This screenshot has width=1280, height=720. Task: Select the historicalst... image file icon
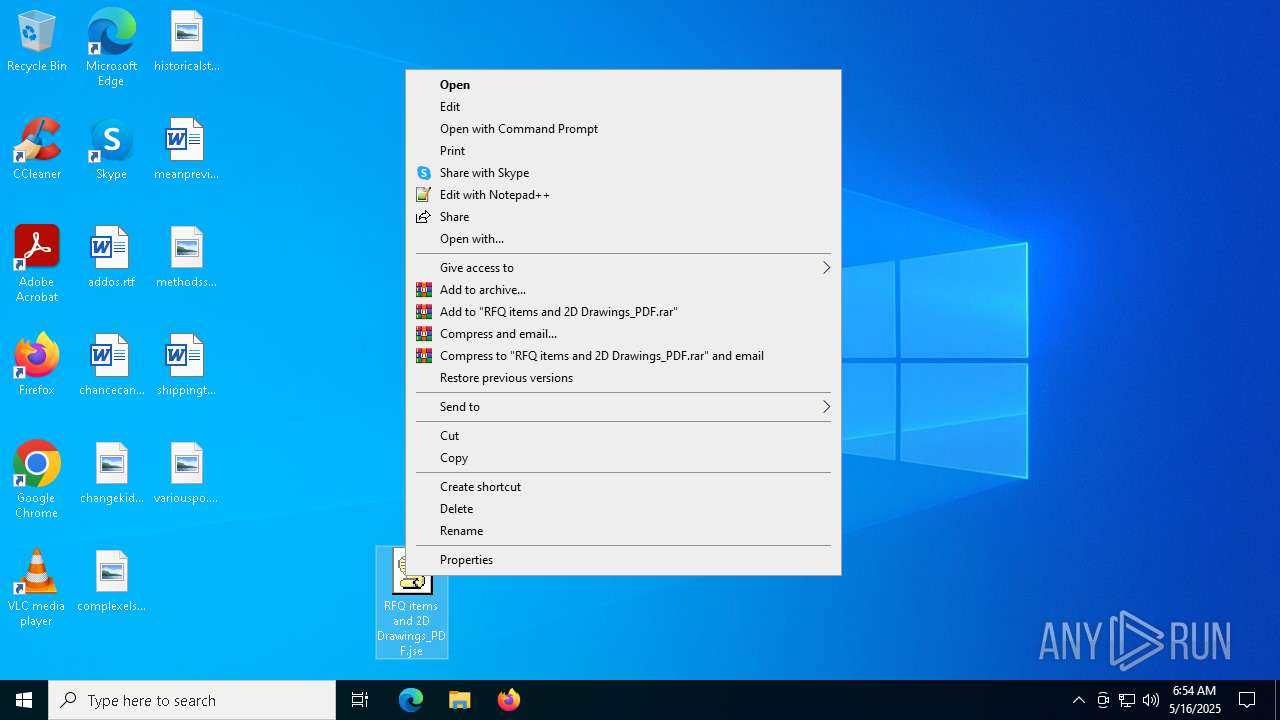pos(187,42)
